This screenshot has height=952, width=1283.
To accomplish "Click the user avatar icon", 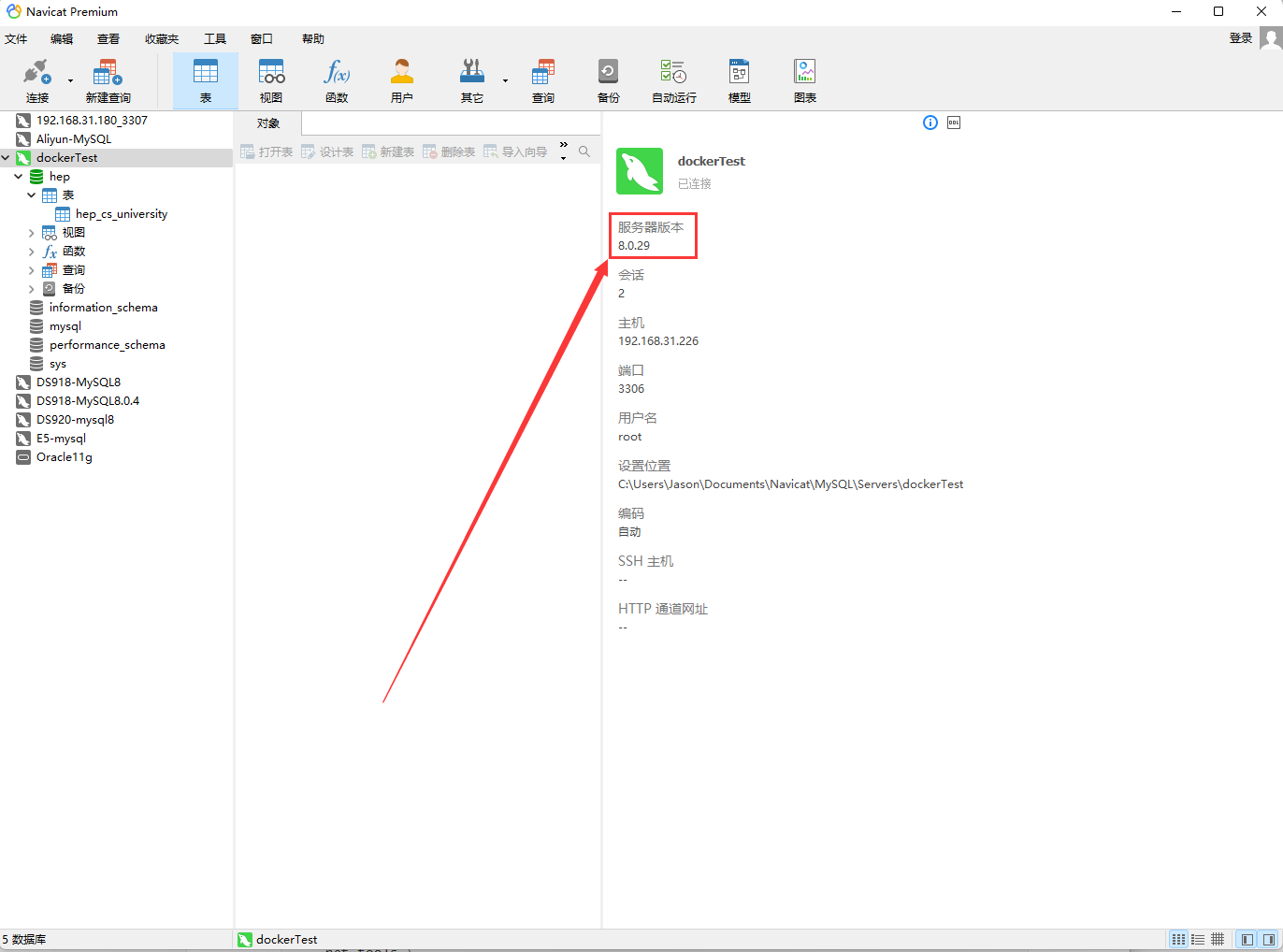I will 1271,38.
